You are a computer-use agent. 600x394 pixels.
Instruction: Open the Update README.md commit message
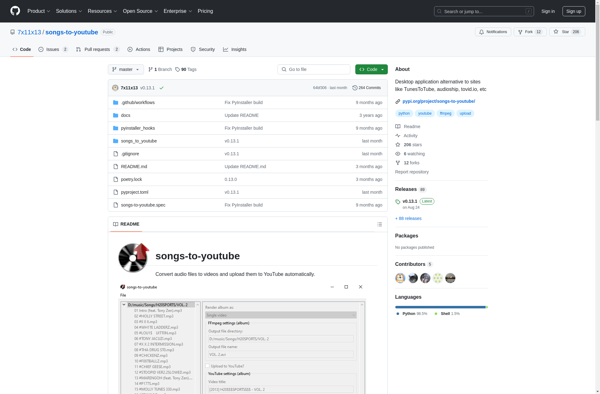(245, 166)
